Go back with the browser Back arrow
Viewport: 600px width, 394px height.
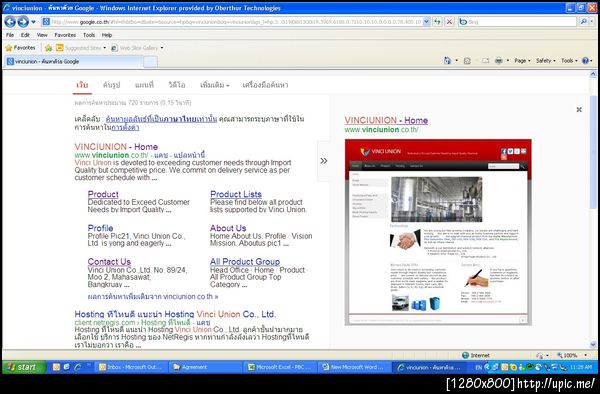pyautogui.click(x=10, y=22)
